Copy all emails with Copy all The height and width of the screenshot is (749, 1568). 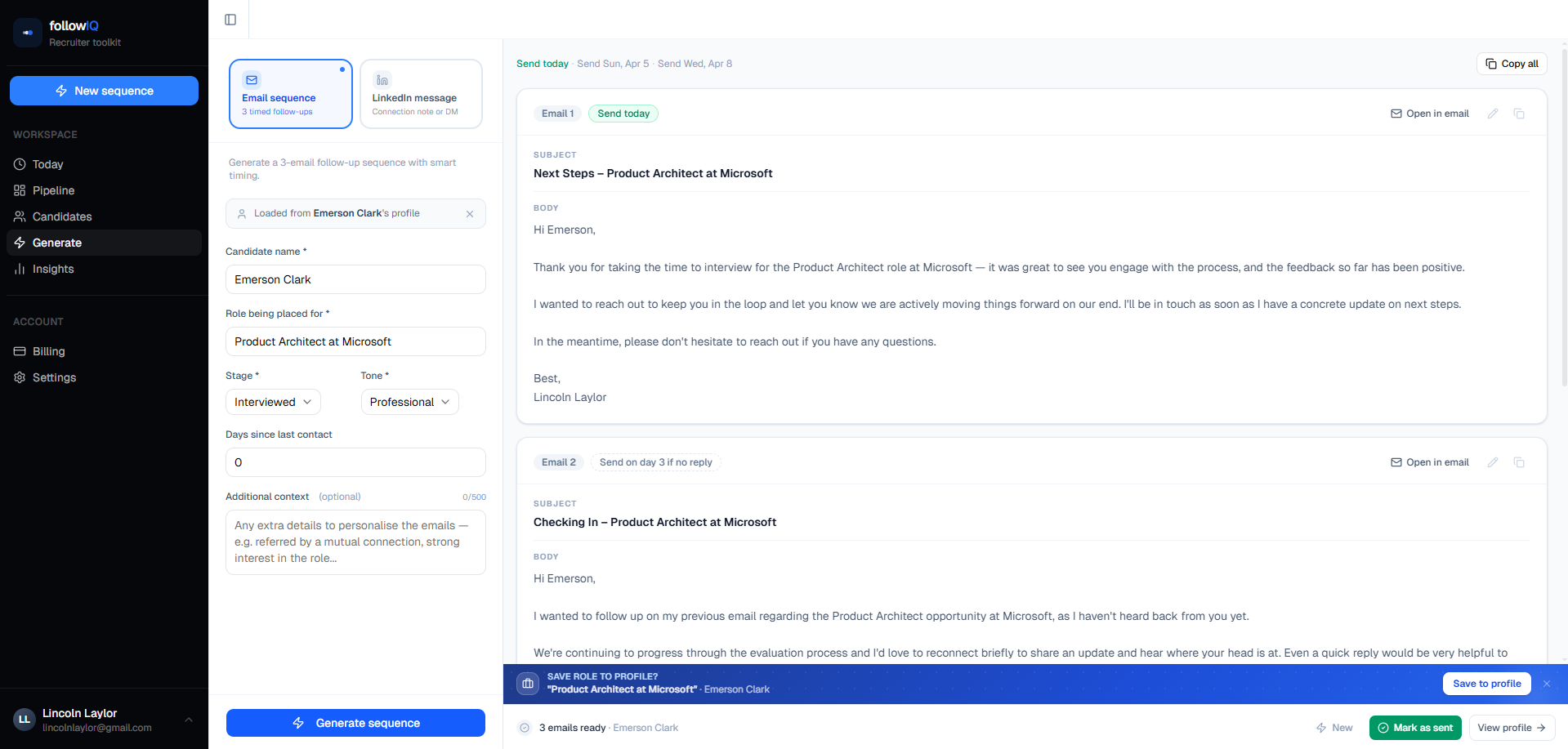point(1512,64)
